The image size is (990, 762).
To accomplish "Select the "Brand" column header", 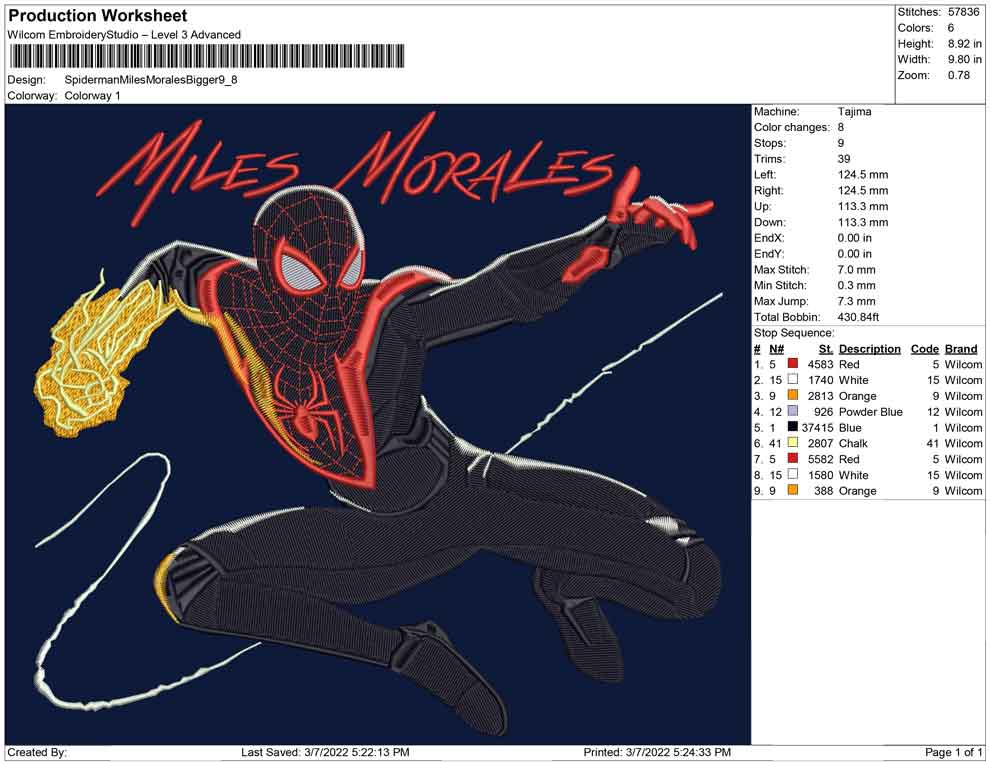I will (961, 348).
